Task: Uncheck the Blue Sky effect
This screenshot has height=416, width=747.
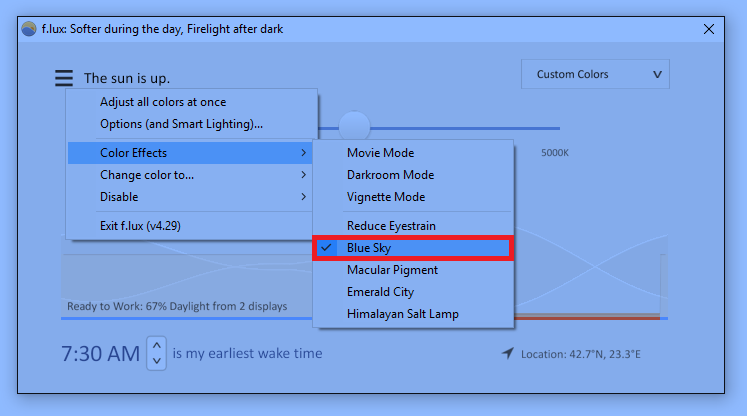Action: [413, 248]
